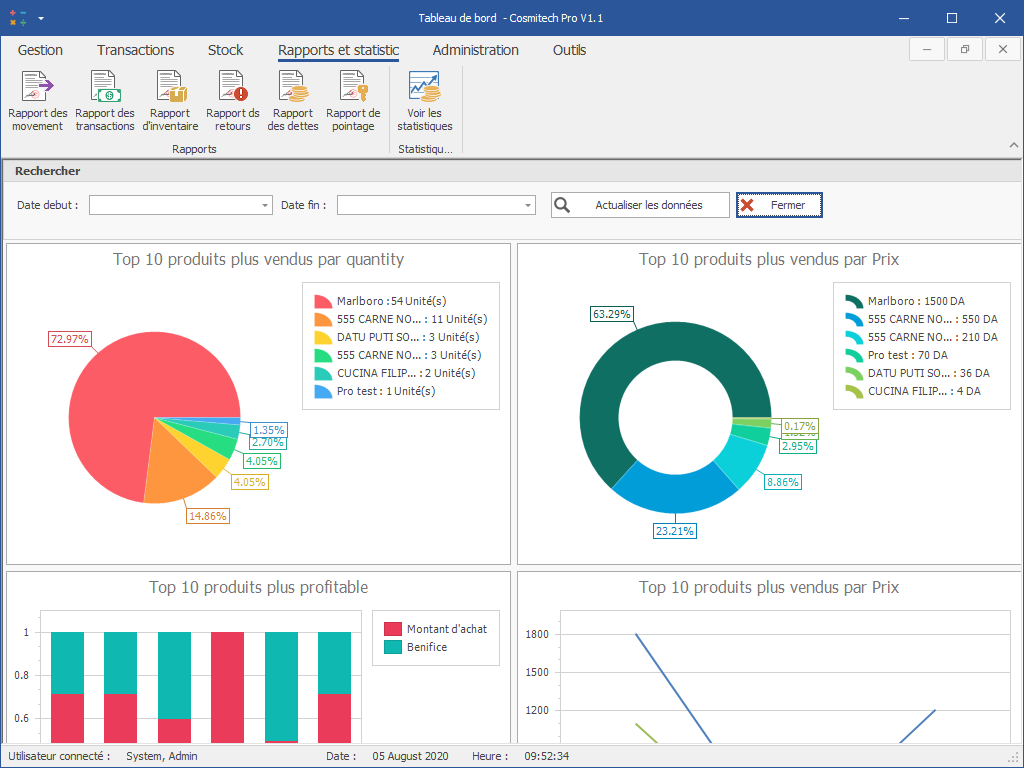
Task: Switch to the Stock tab
Action: coord(225,50)
